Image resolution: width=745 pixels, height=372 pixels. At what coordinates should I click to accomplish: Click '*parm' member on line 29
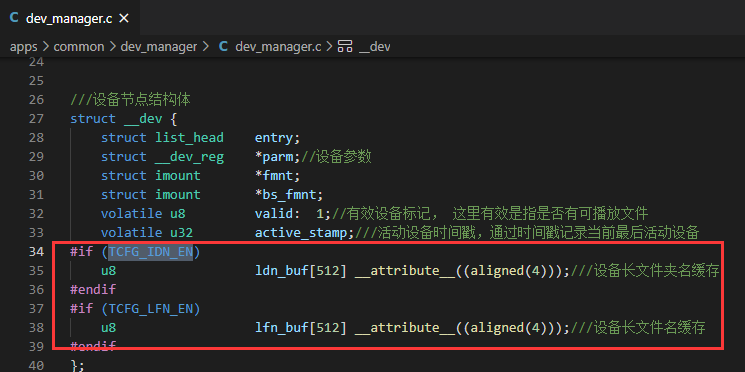274,157
